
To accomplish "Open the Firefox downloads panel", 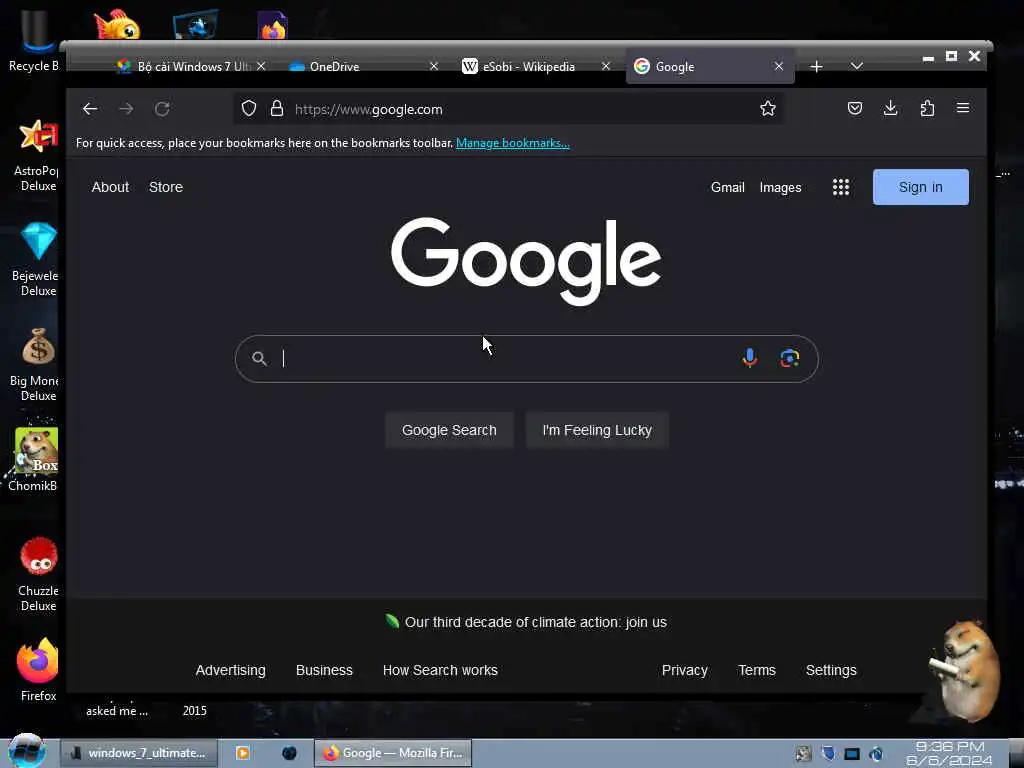I will point(891,108).
